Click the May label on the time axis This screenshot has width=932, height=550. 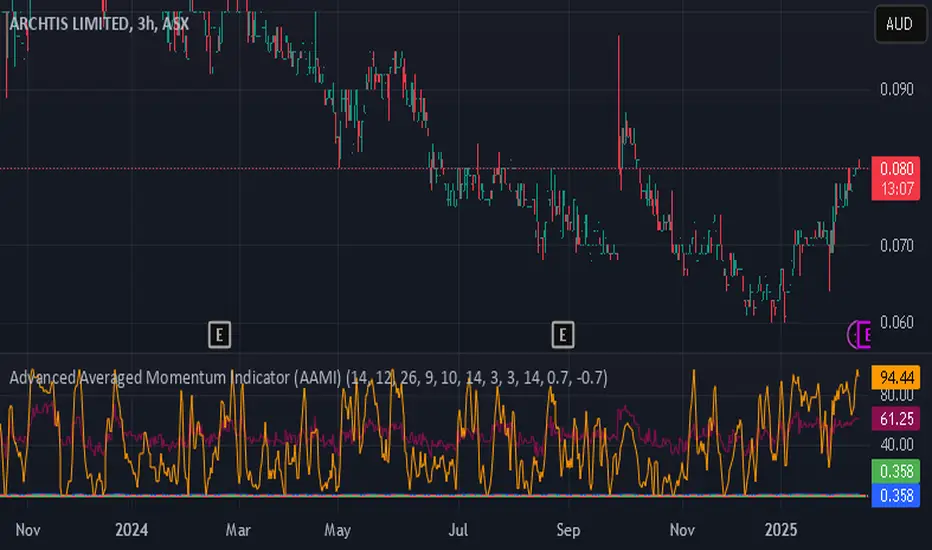pos(337,530)
